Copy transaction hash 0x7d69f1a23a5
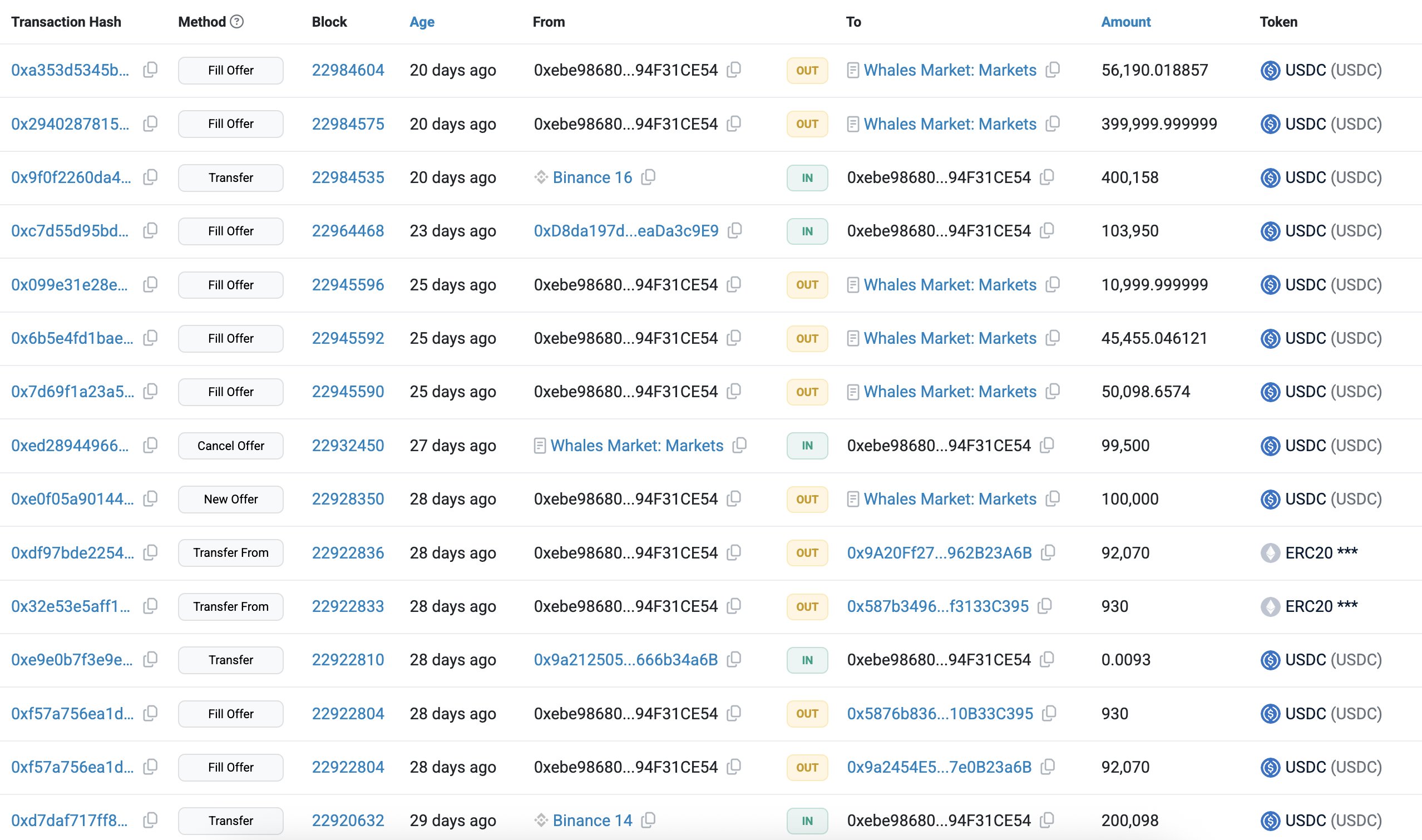The height and width of the screenshot is (840, 1422). [150, 392]
